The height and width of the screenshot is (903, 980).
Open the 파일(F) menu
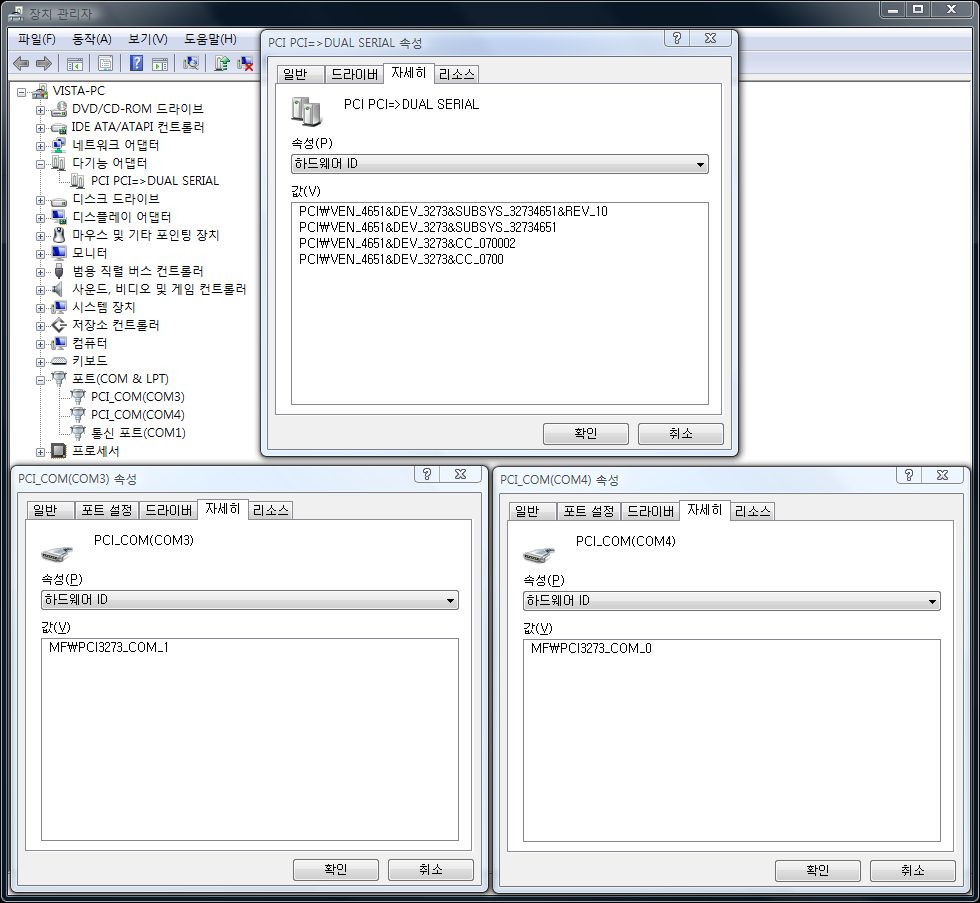click(37, 39)
